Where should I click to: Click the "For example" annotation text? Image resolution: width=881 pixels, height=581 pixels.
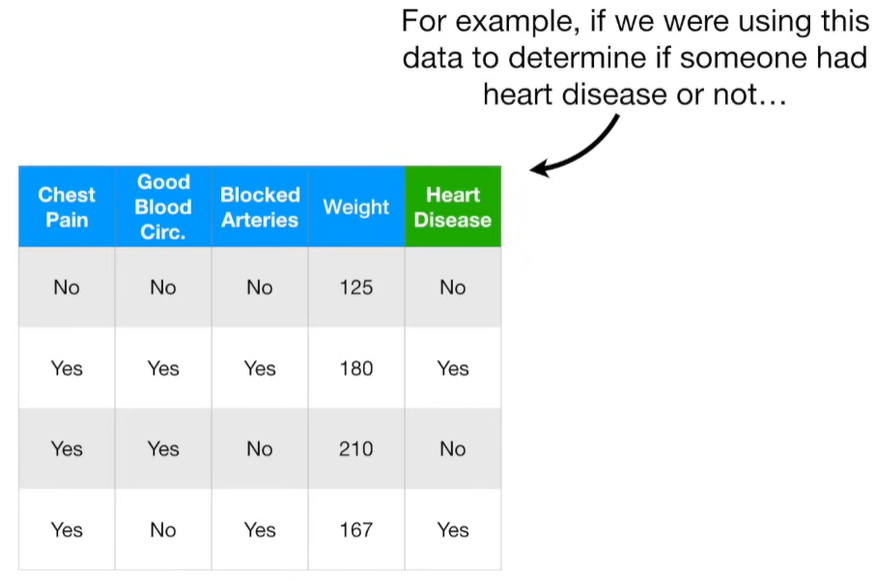(x=635, y=57)
